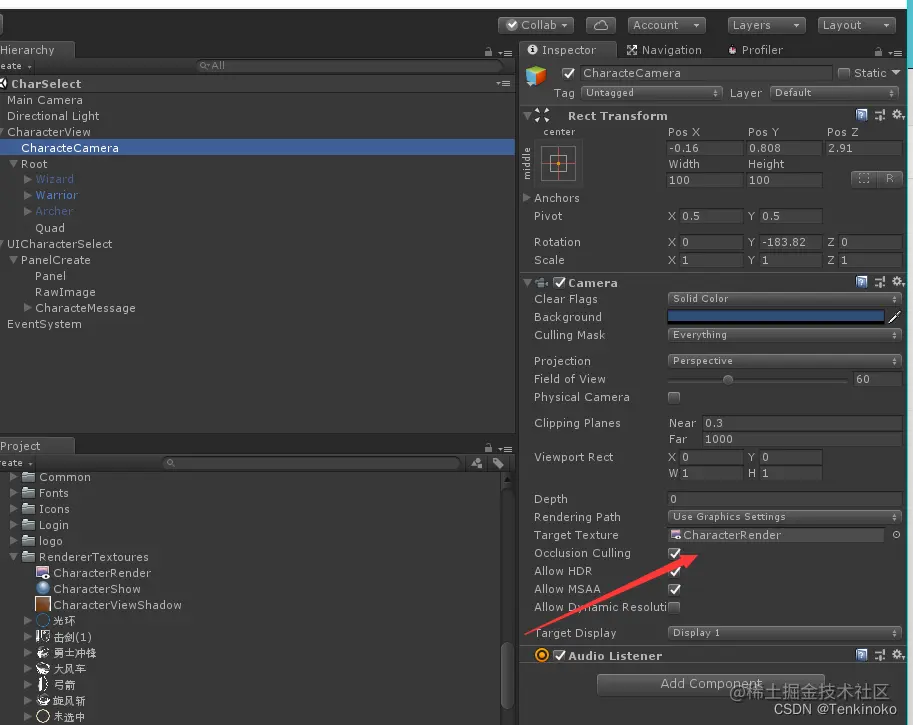Open Camera component help reference icon

click(861, 282)
